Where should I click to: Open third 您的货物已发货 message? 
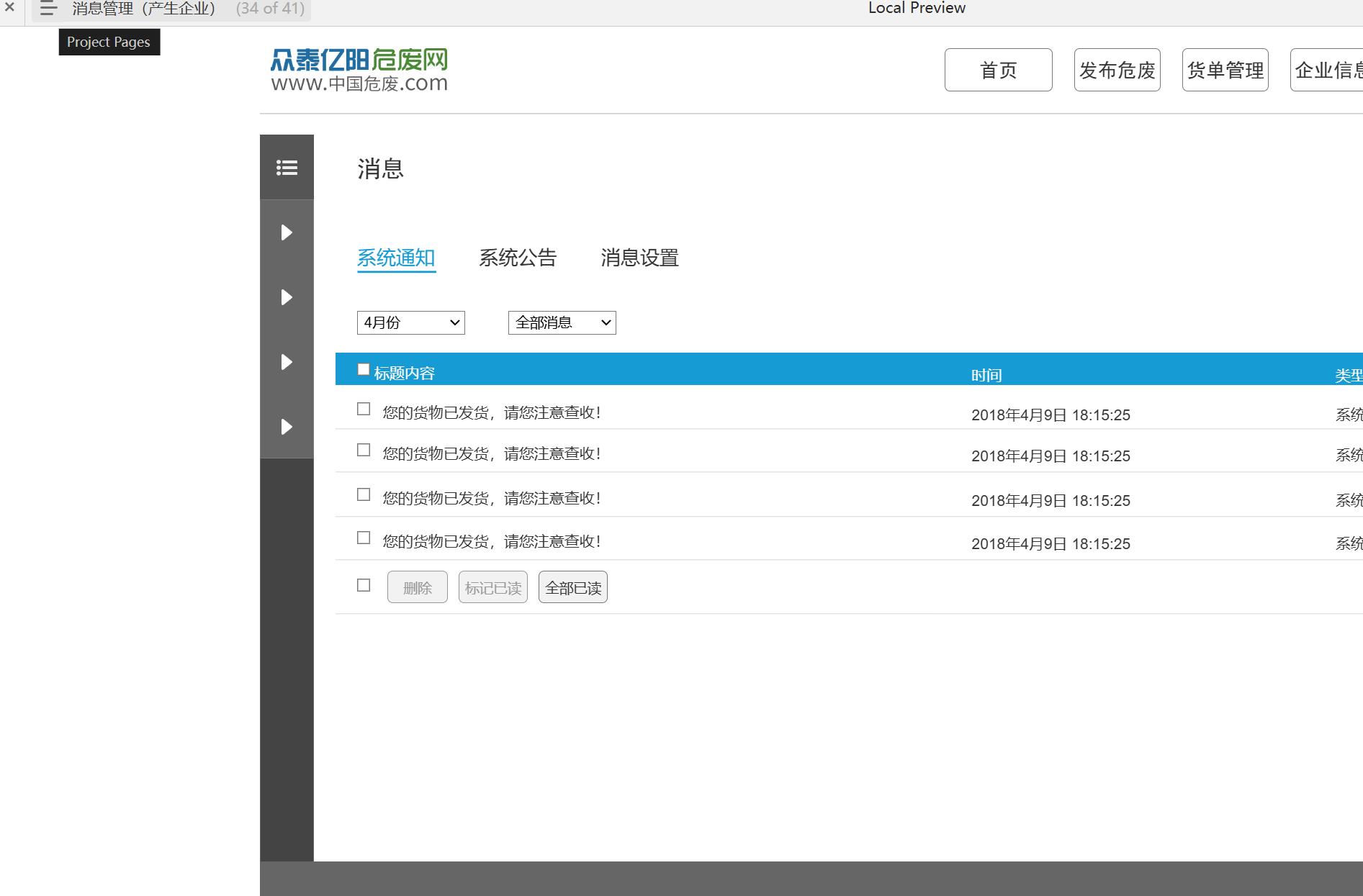pos(492,498)
